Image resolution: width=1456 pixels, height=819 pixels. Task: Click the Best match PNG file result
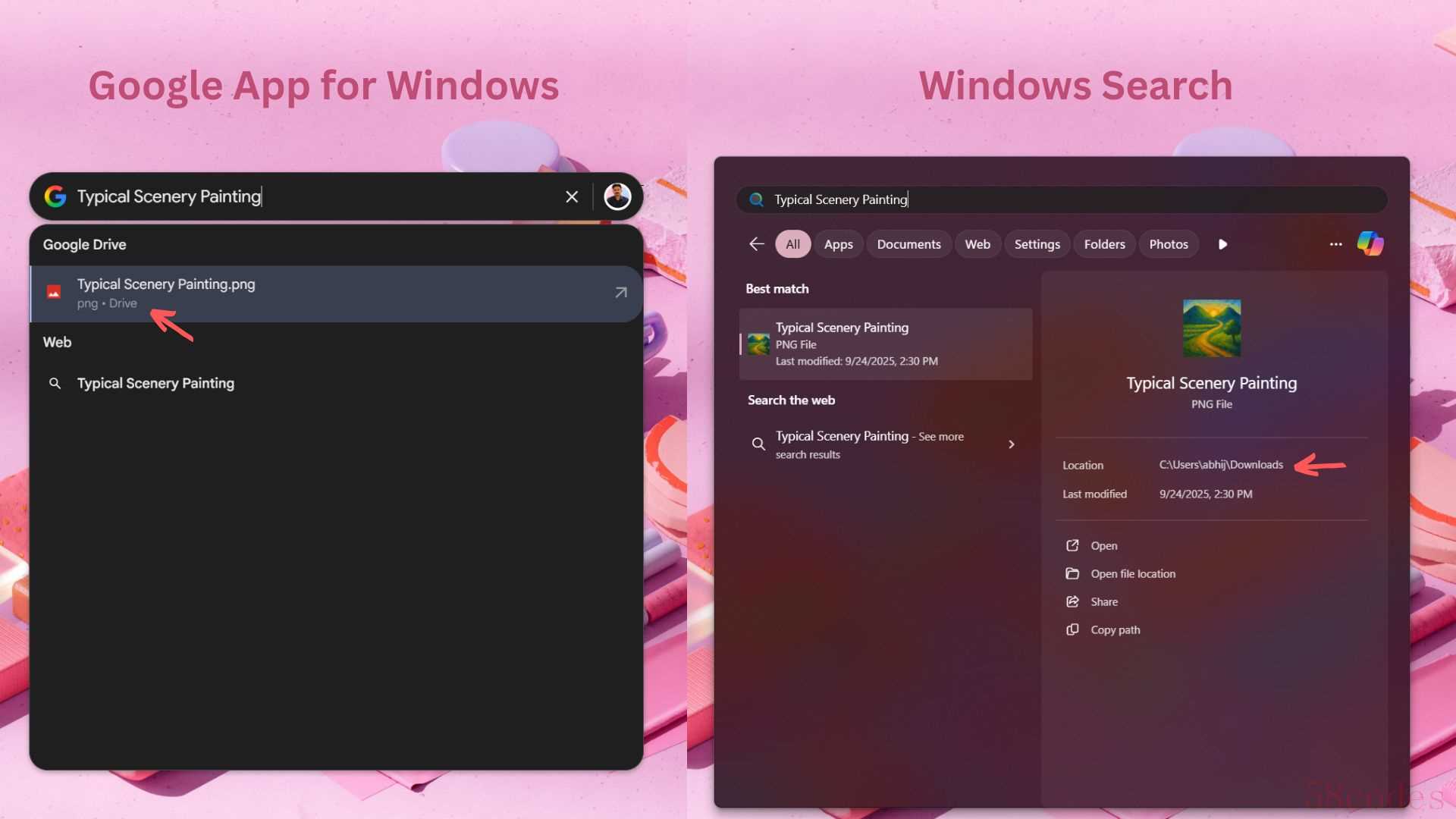[x=885, y=344]
